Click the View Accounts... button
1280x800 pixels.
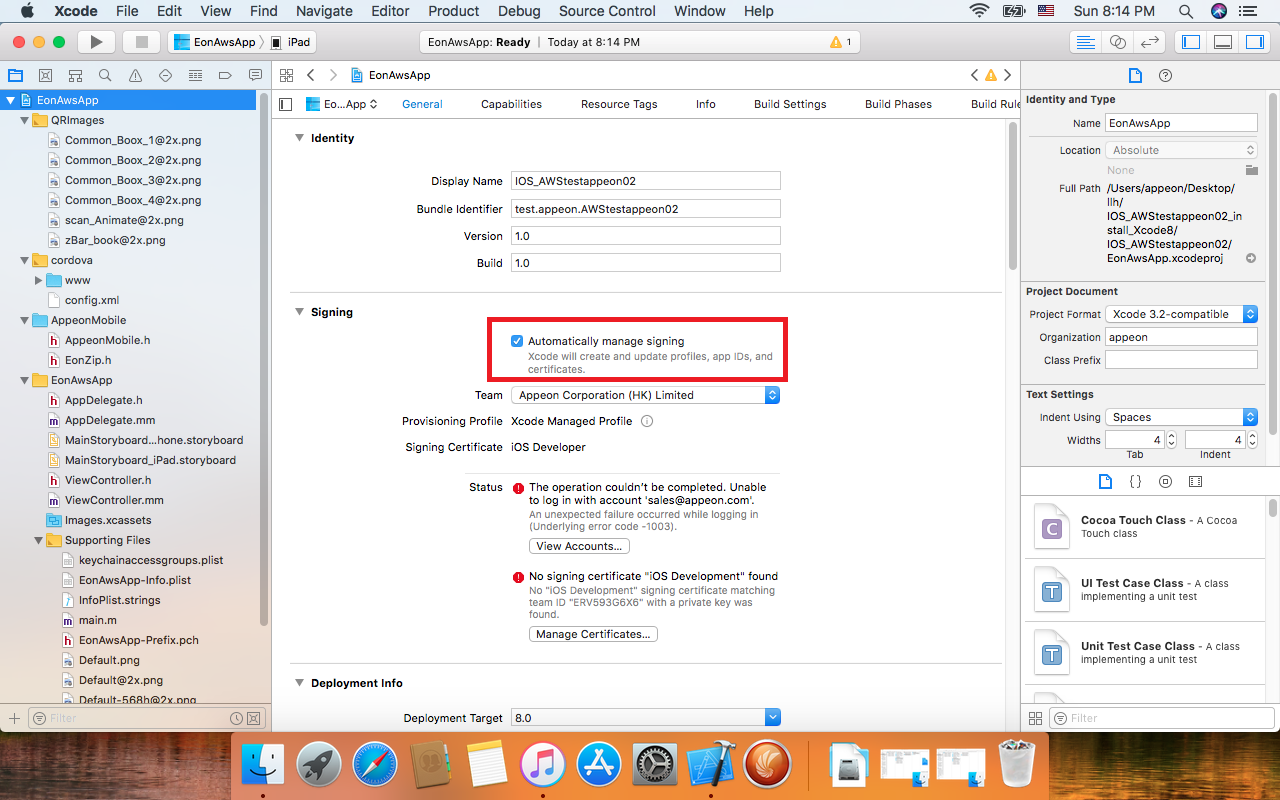pos(580,546)
